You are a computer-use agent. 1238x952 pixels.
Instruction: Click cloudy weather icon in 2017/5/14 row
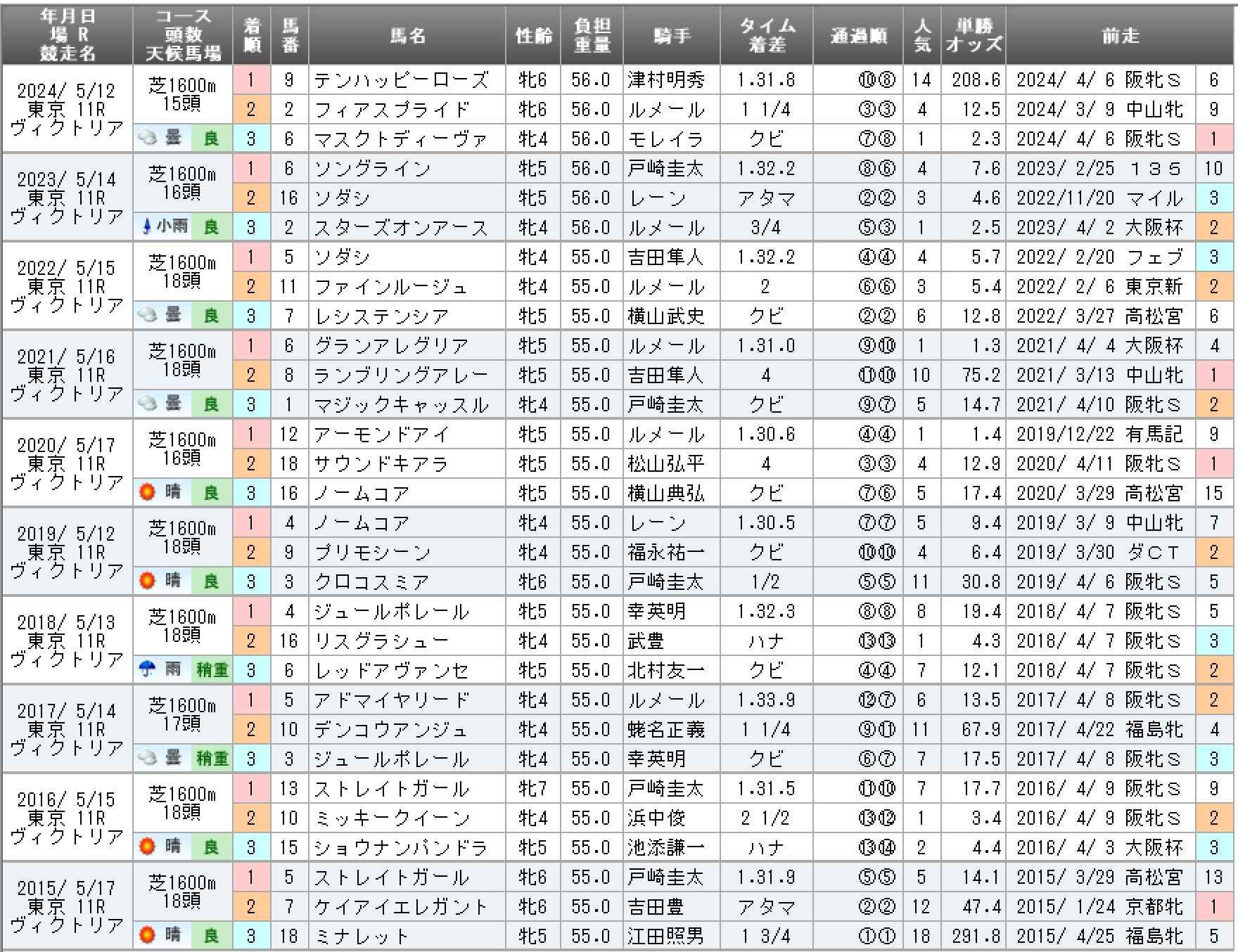pyautogui.click(x=147, y=759)
